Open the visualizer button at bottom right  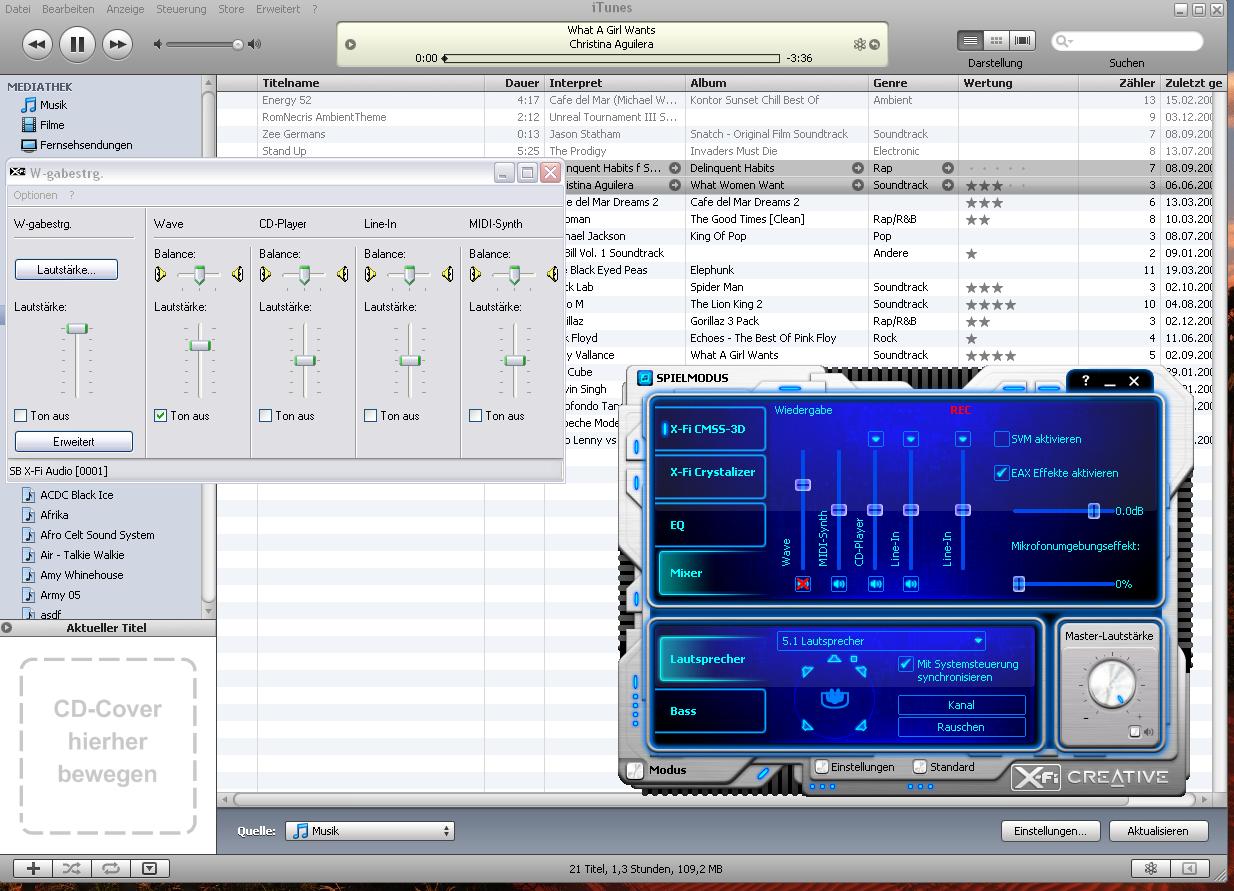click(x=1151, y=868)
